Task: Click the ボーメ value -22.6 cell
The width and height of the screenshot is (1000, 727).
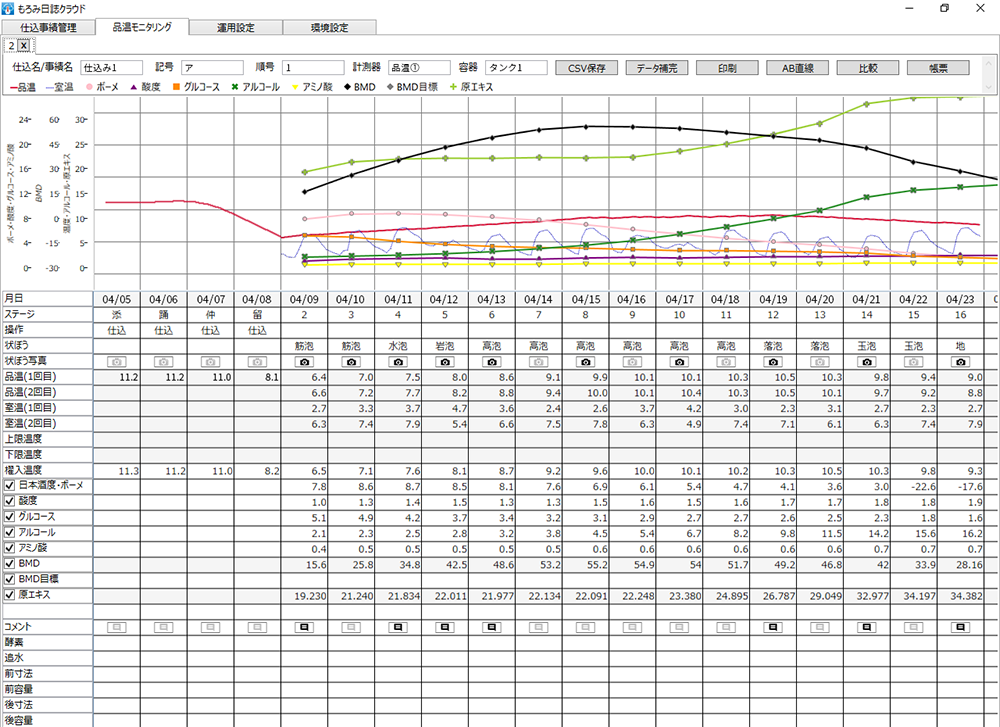Action: point(914,487)
